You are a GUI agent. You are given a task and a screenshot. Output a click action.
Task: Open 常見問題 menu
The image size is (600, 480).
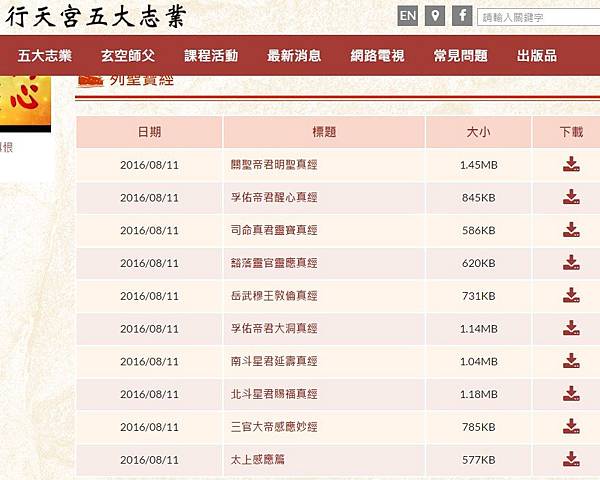(461, 56)
